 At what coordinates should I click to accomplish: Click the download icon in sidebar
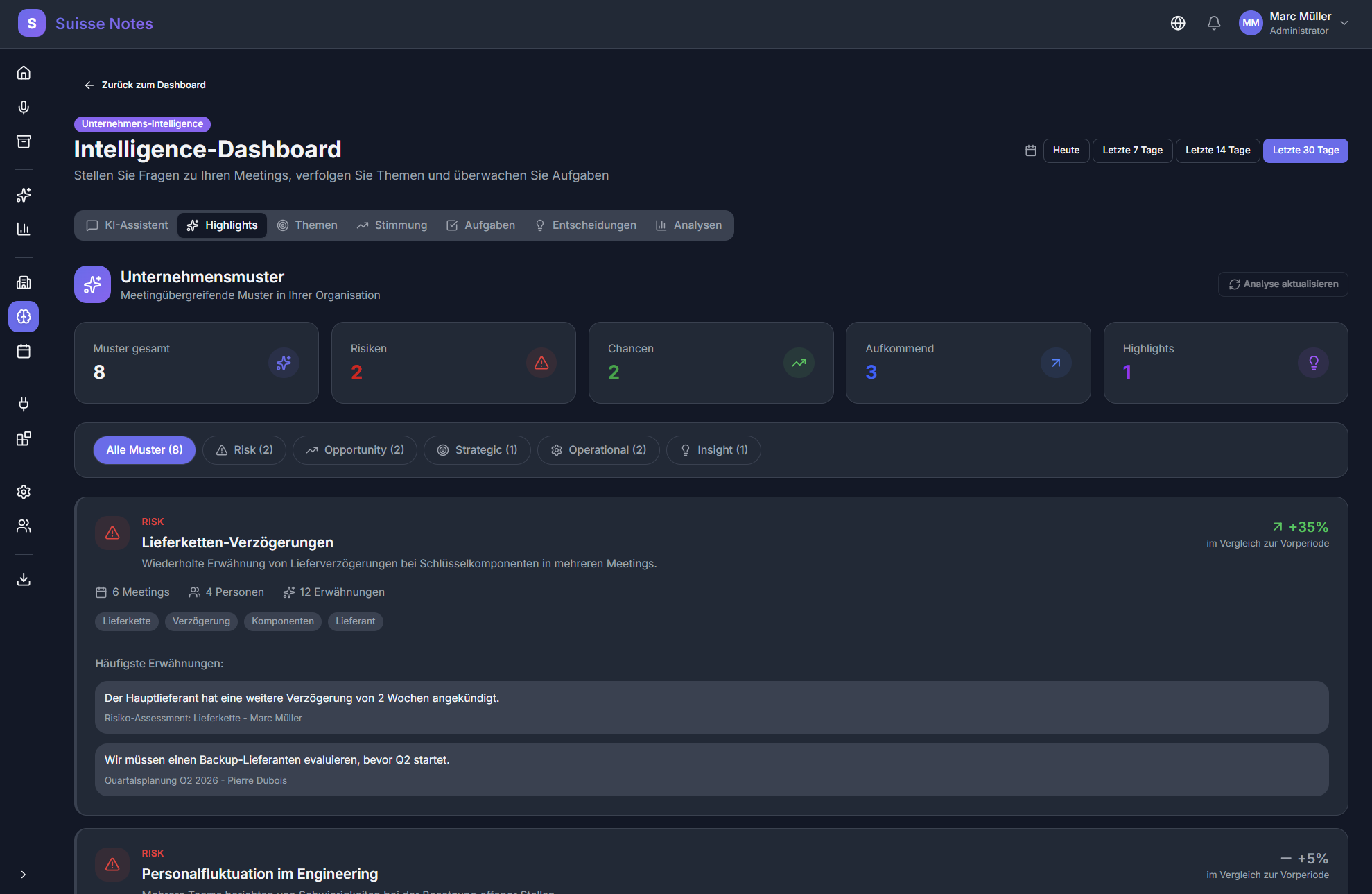[x=24, y=579]
